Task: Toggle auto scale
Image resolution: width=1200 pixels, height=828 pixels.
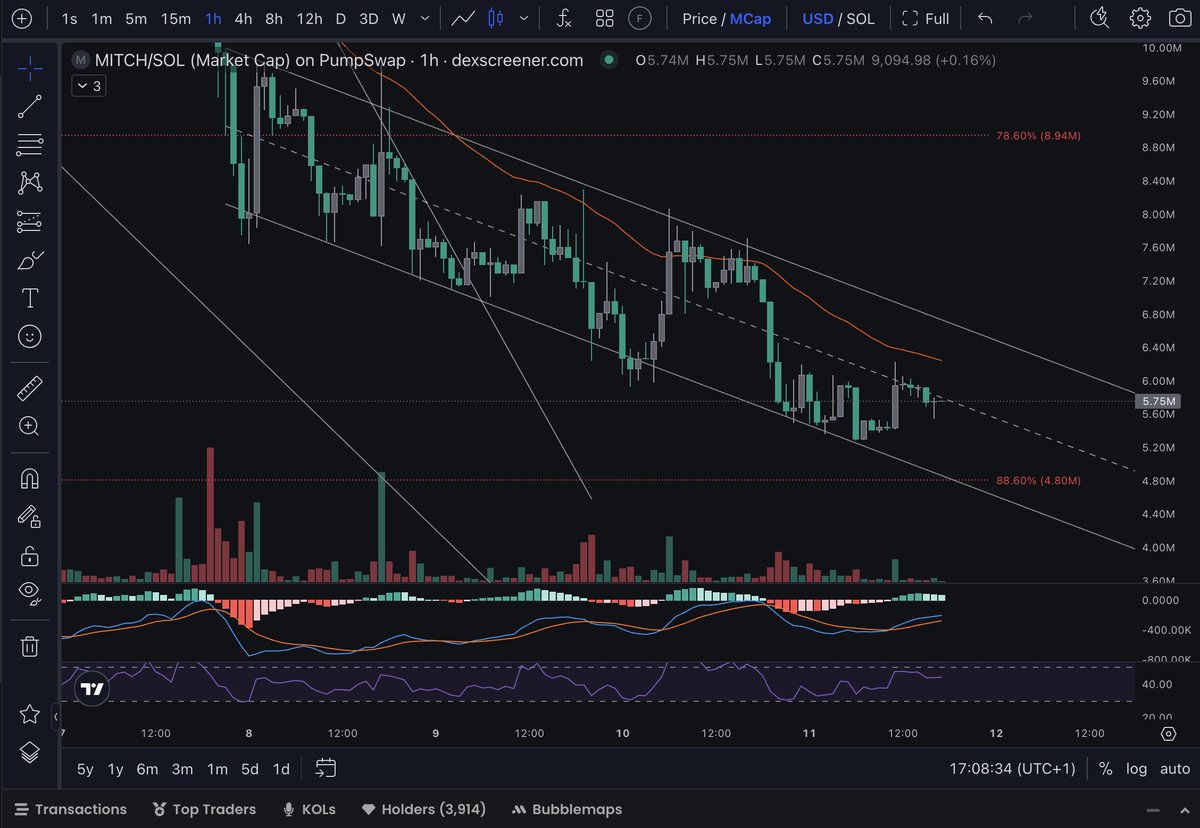Action: [x=1175, y=769]
